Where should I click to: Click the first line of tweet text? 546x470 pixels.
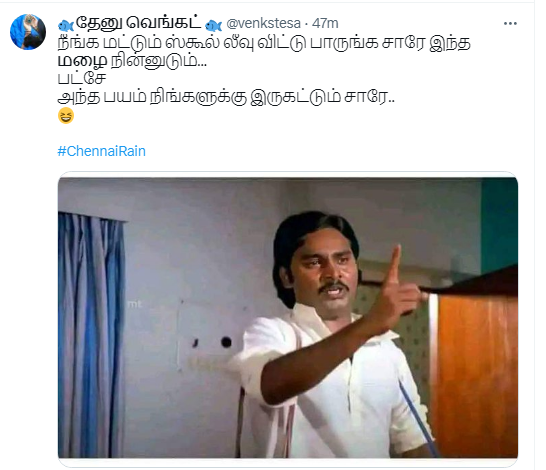pos(264,43)
